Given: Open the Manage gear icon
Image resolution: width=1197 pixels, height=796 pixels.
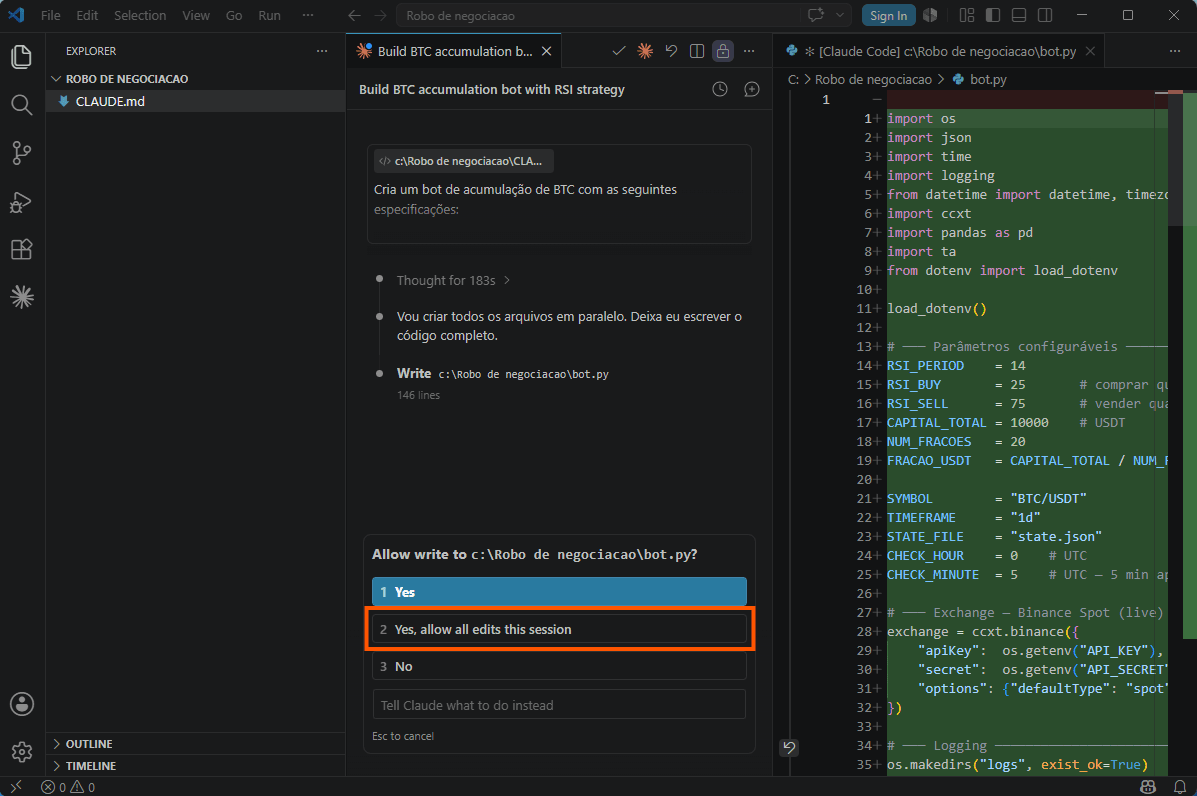Looking at the screenshot, I should click(21, 752).
